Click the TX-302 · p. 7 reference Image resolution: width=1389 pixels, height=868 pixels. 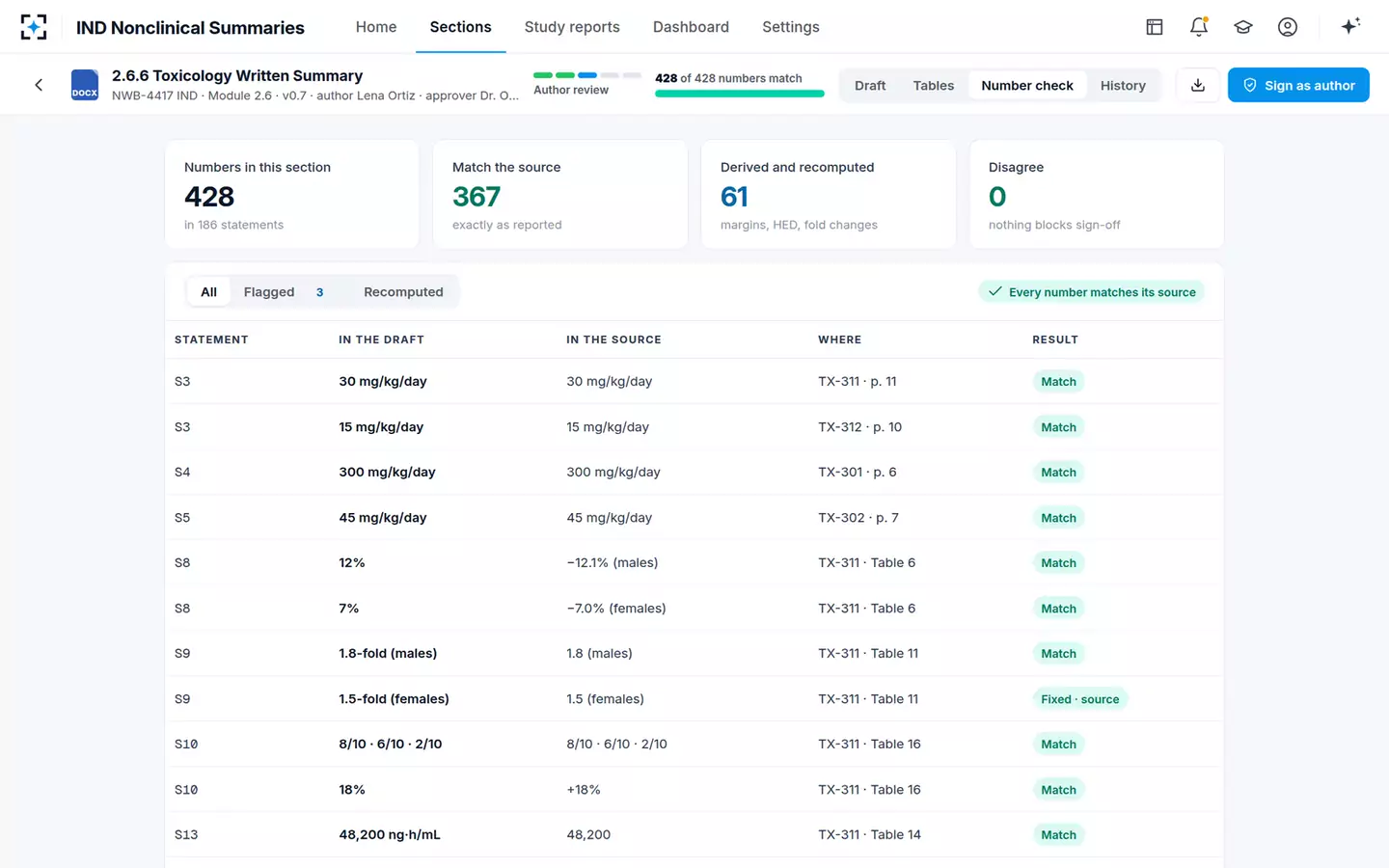tap(858, 518)
